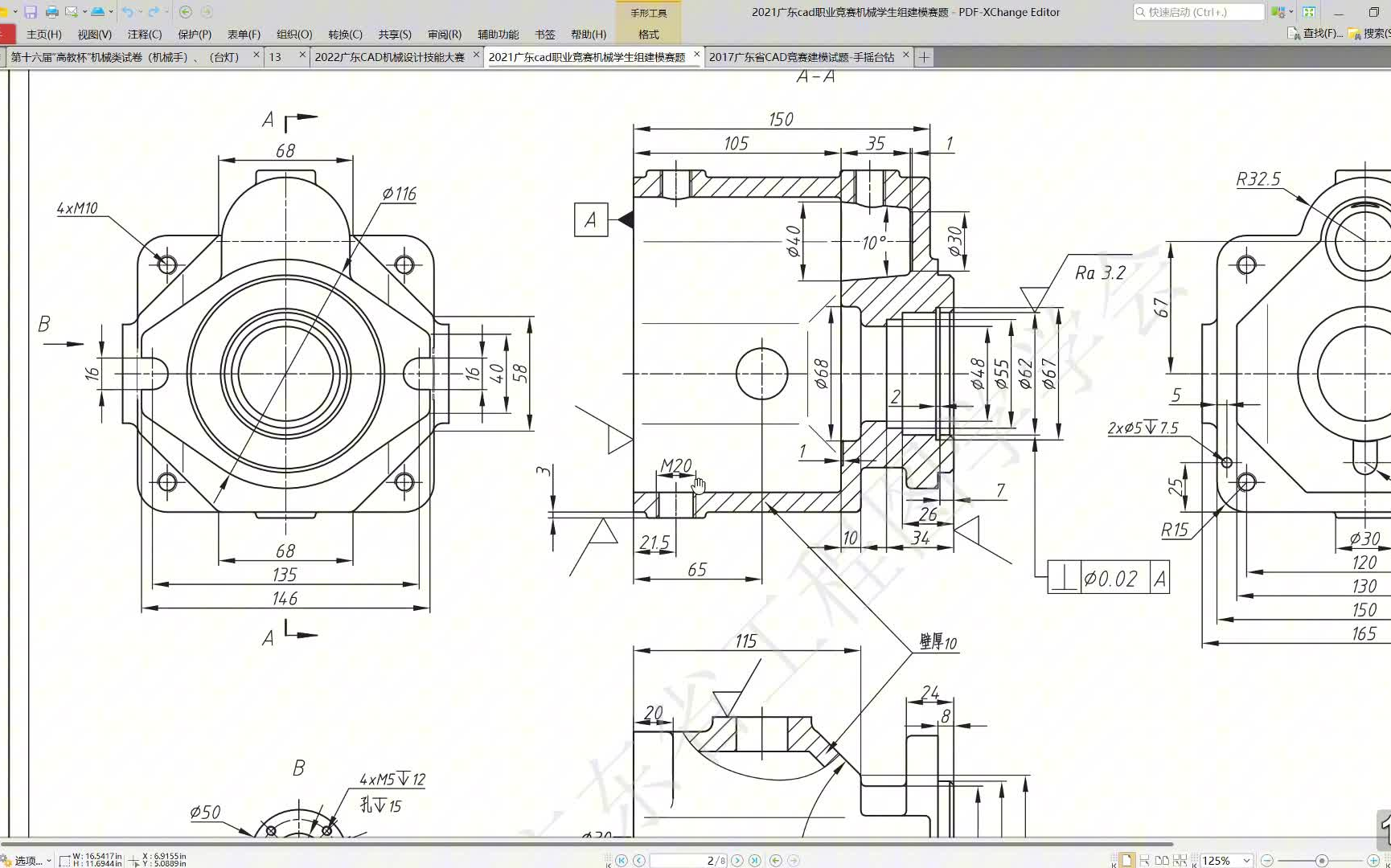Click the Email envelope icon

72,12
